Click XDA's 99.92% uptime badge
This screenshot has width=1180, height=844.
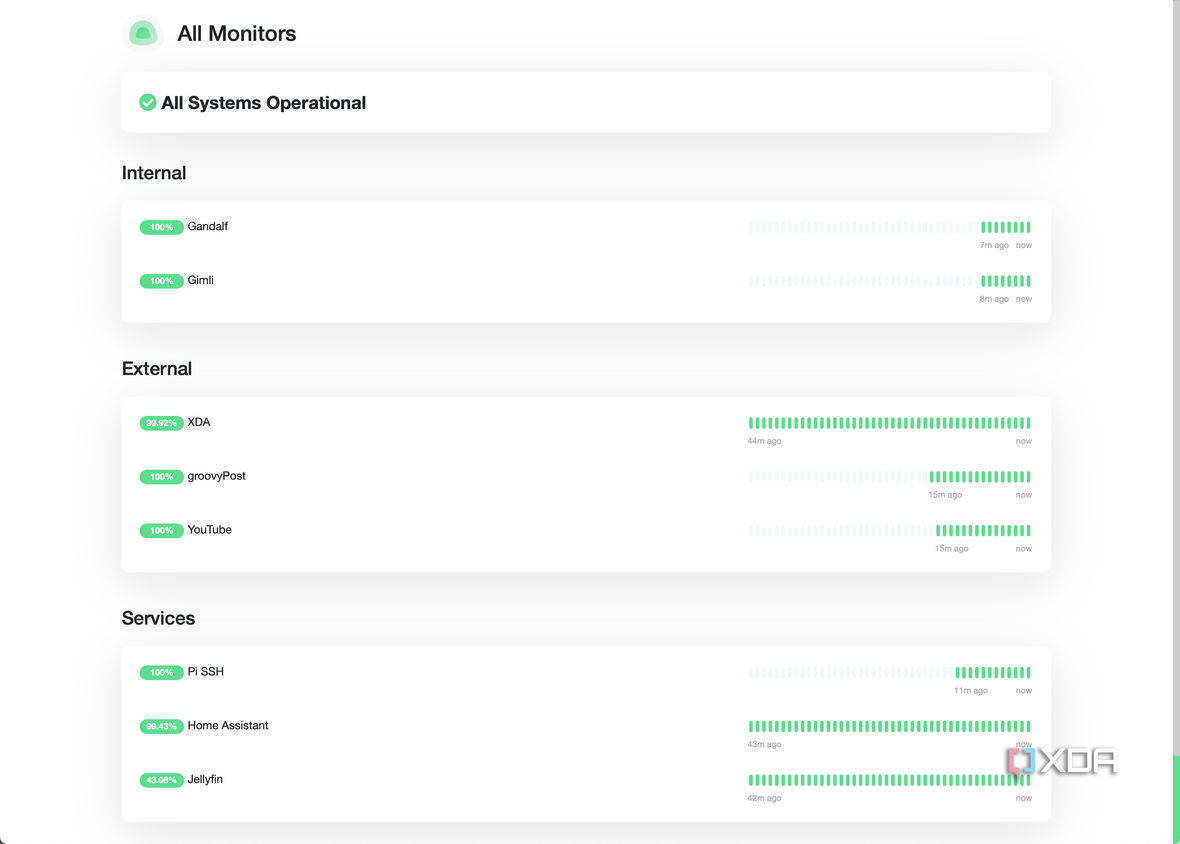pos(161,424)
